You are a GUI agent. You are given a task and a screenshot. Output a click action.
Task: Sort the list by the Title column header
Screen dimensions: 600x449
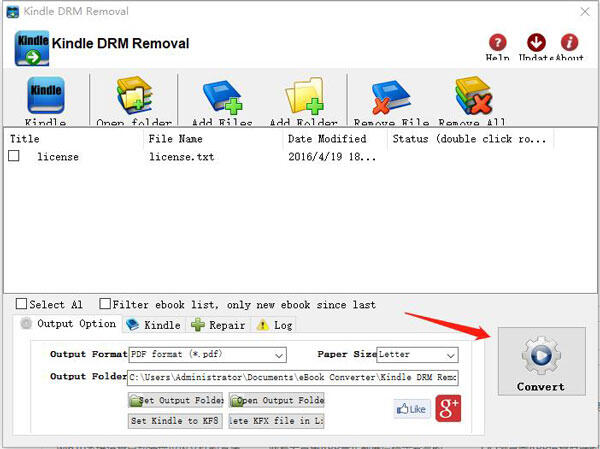click(73, 139)
